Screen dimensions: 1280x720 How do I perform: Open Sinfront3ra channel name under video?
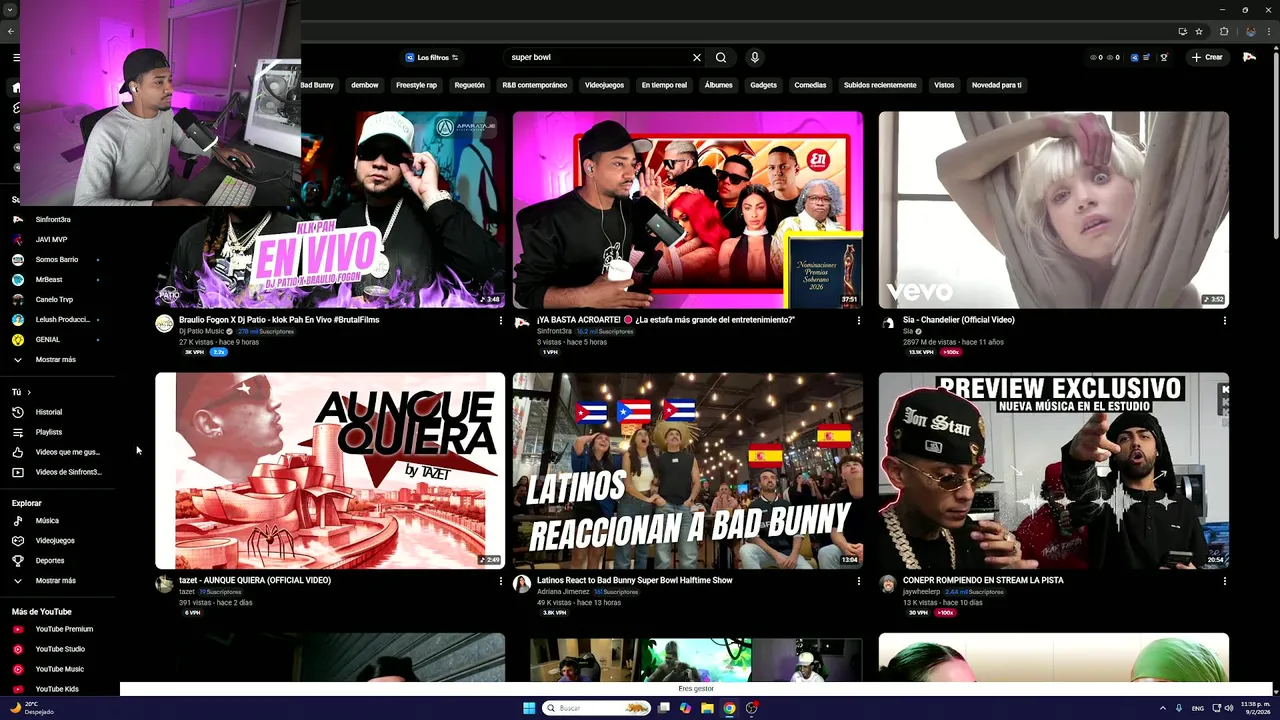[554, 331]
